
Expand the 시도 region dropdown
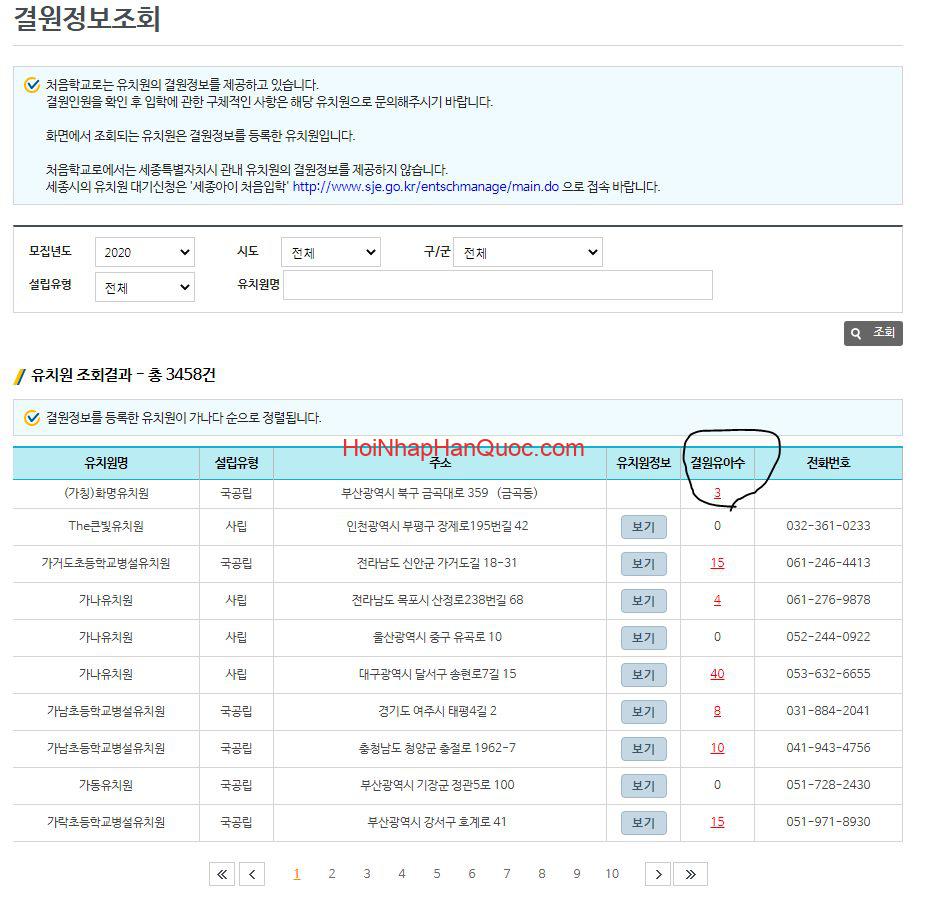tap(330, 253)
